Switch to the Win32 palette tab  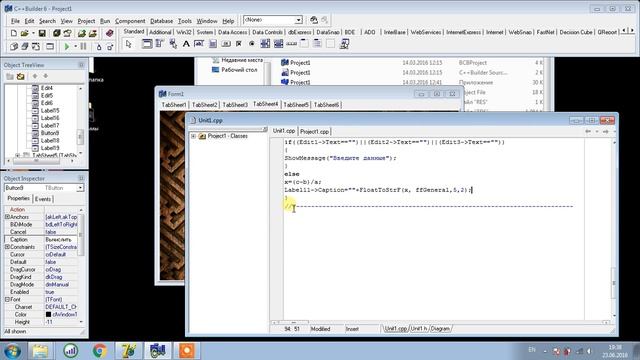point(184,32)
